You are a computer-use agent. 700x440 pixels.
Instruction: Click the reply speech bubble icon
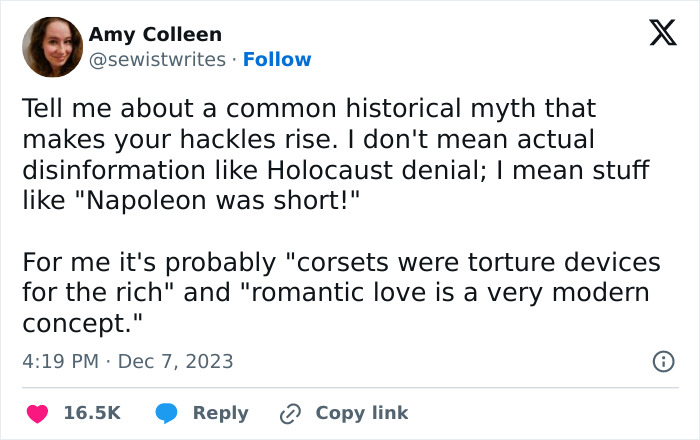(x=168, y=412)
